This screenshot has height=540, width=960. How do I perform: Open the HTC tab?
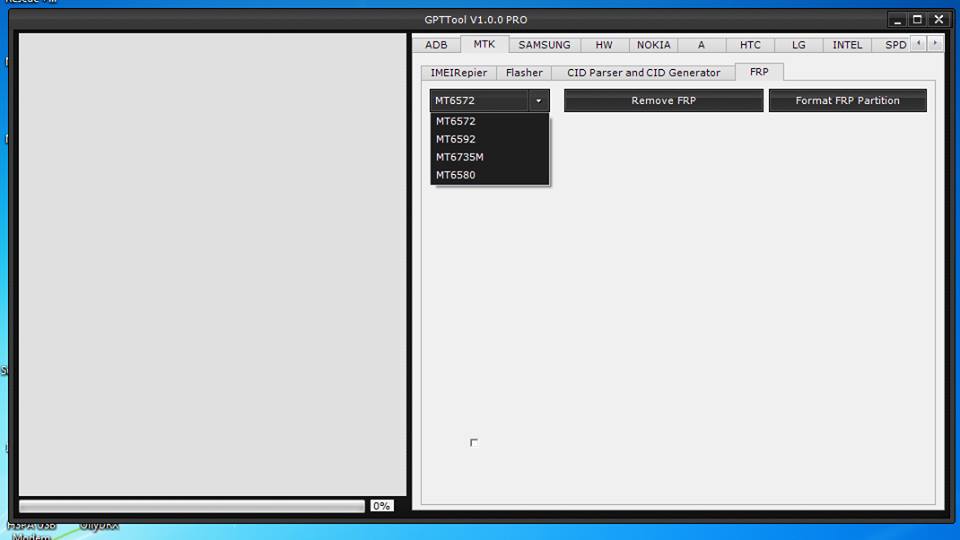click(x=750, y=45)
